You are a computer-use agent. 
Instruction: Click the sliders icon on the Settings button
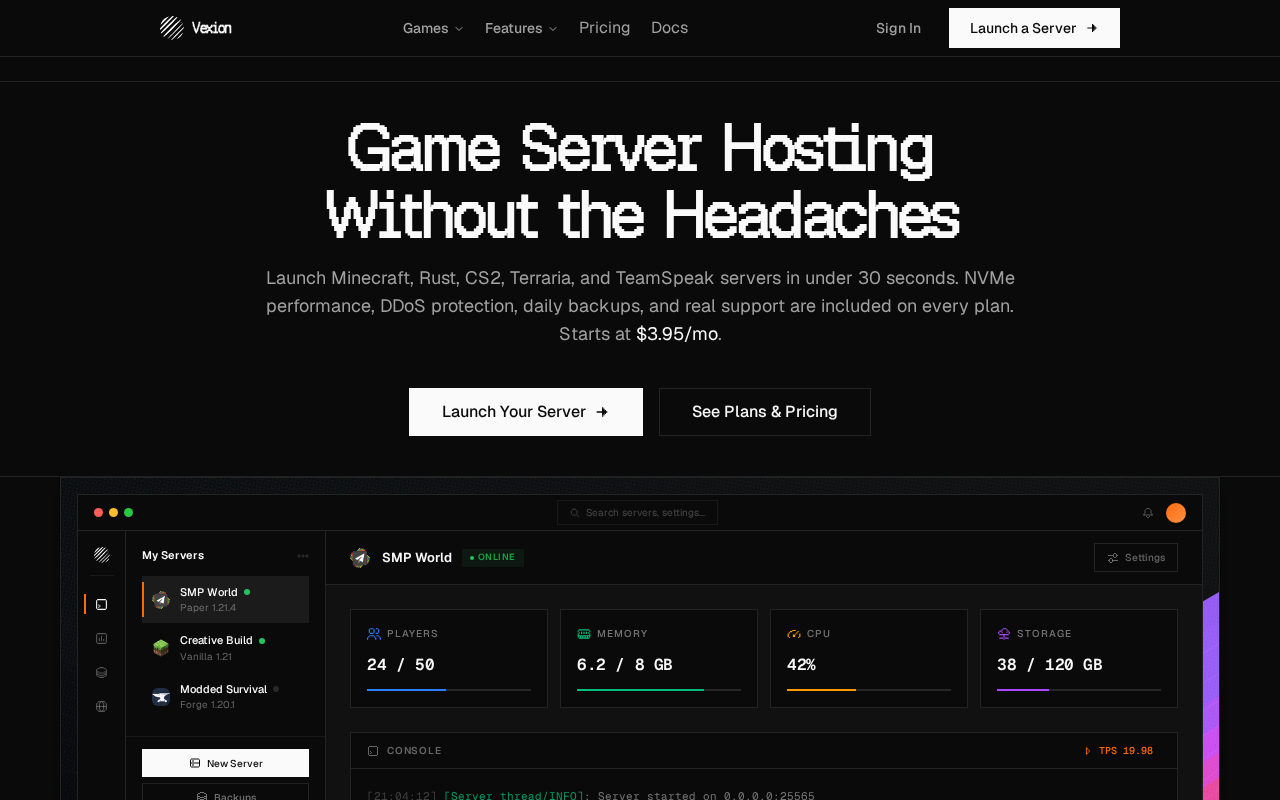1113,558
